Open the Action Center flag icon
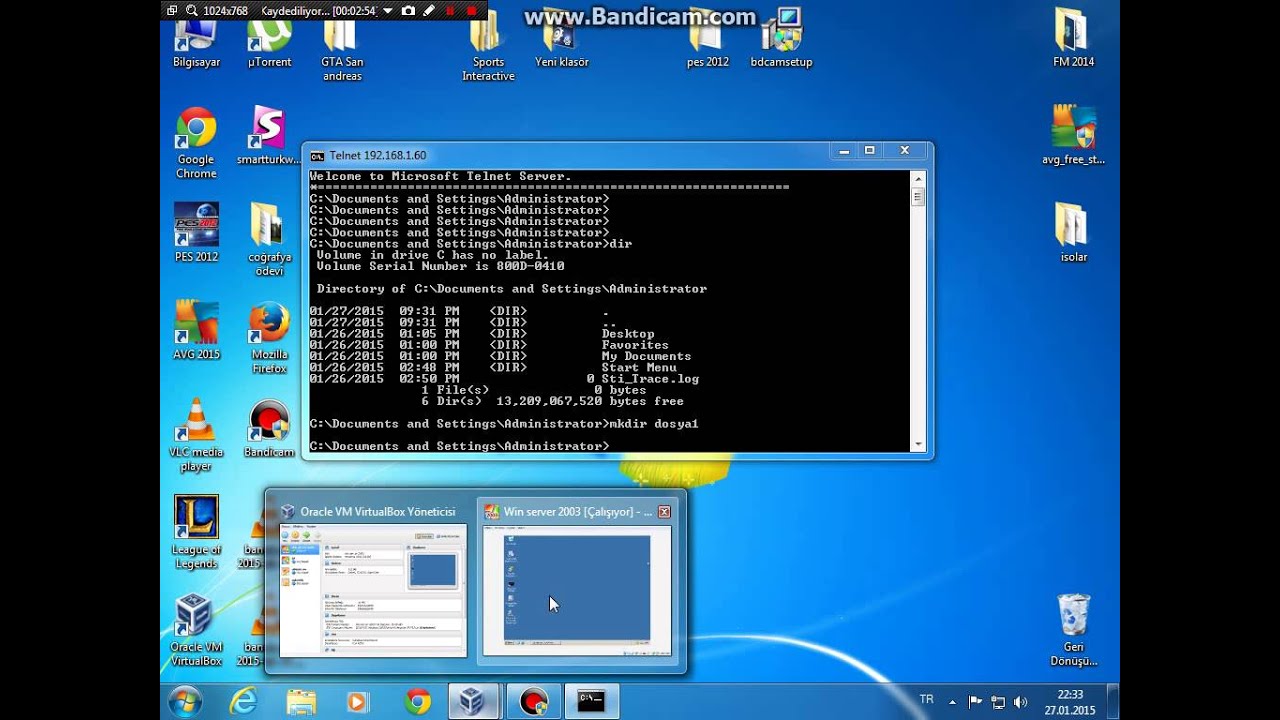The image size is (1280, 720). coord(975,702)
